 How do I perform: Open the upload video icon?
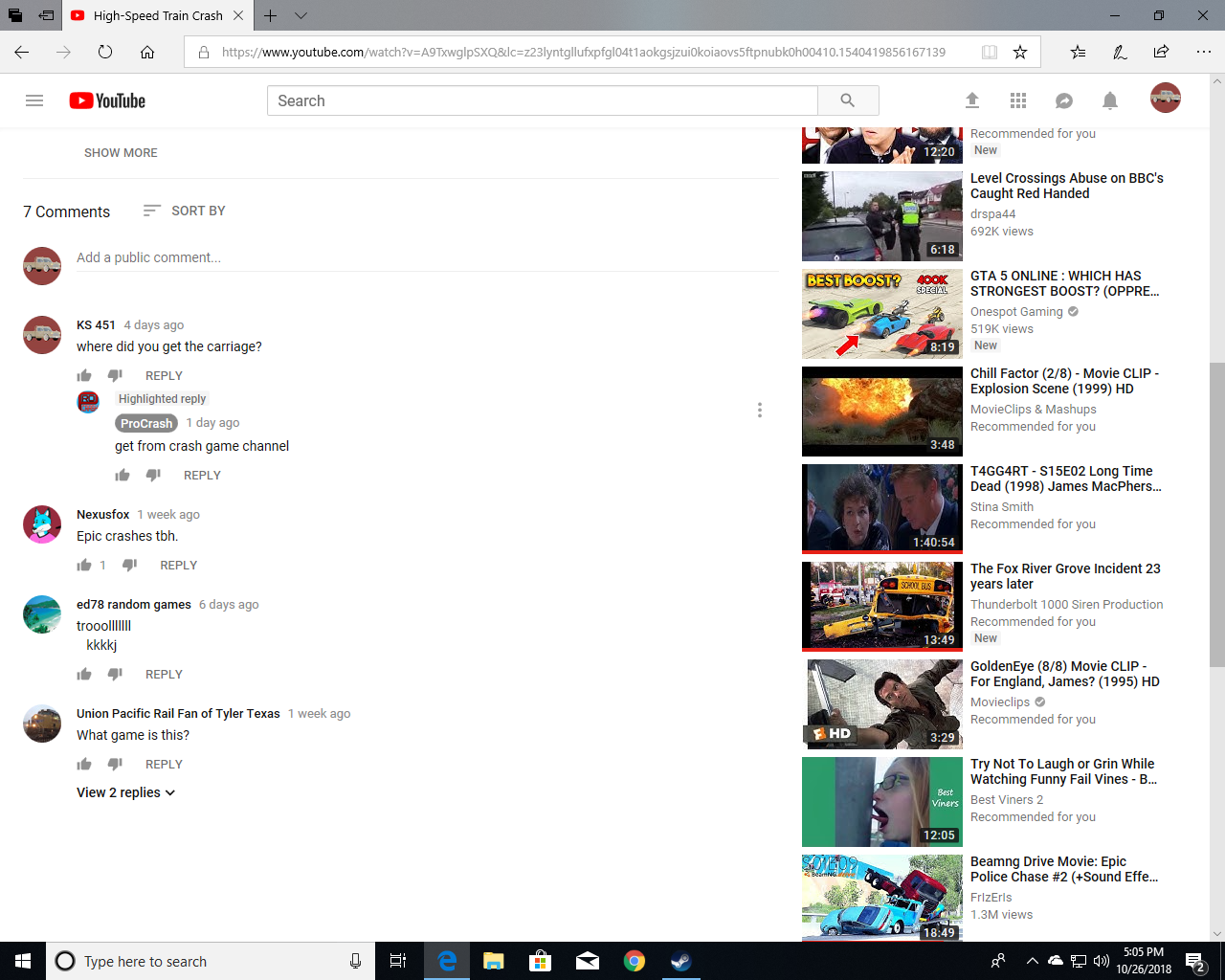pyautogui.click(x=972, y=100)
